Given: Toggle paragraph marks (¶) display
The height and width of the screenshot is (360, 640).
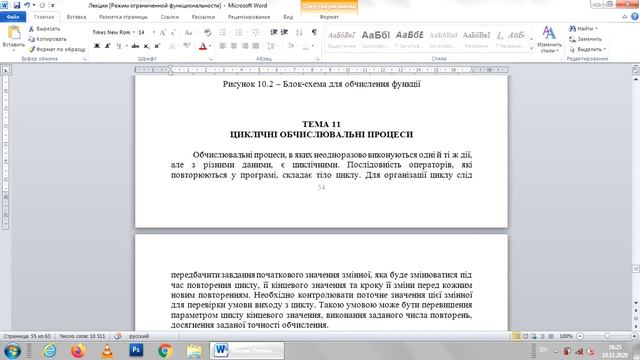Looking at the screenshot, I should coord(314,32).
